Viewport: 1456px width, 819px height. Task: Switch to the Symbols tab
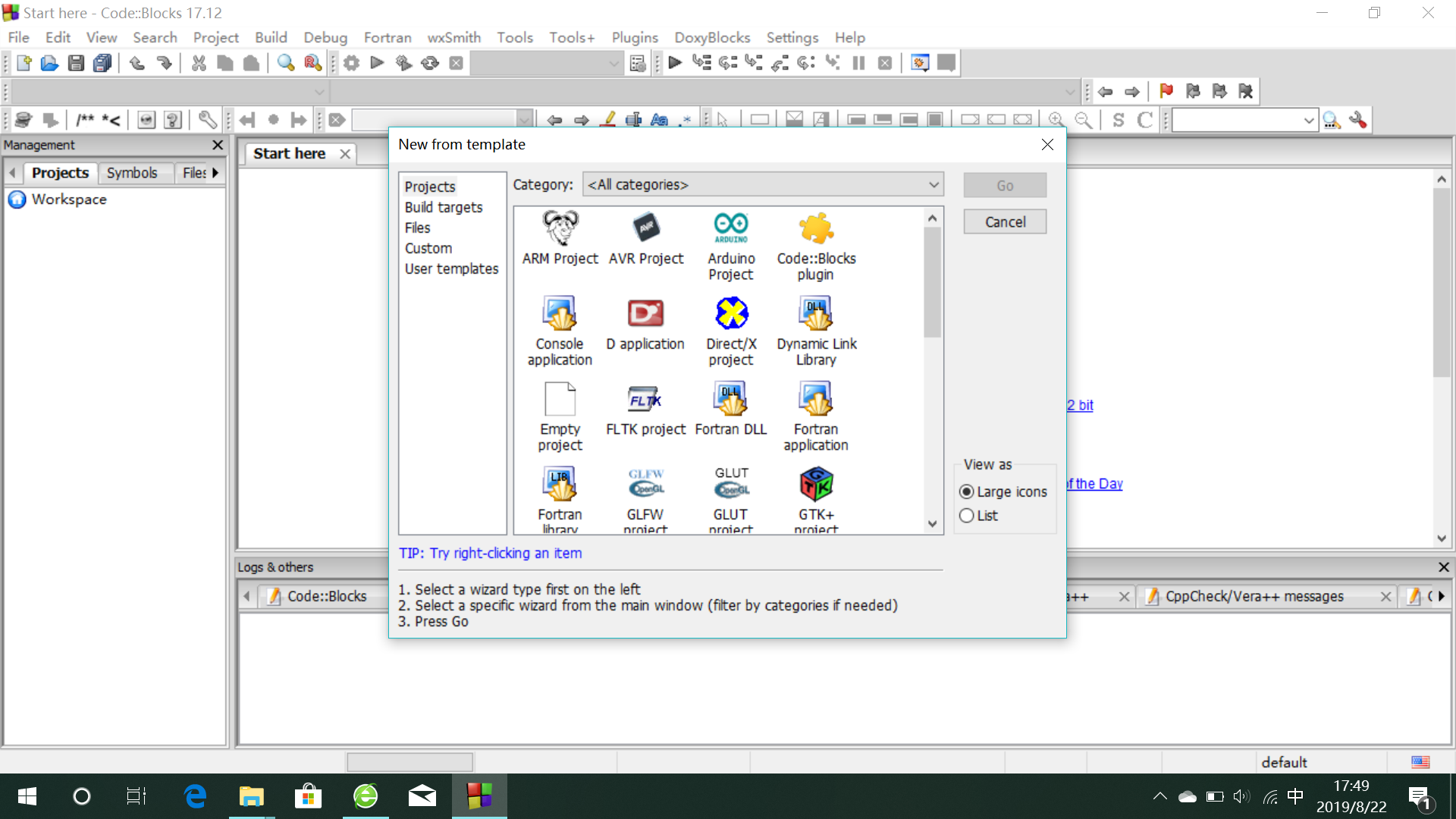click(x=132, y=173)
